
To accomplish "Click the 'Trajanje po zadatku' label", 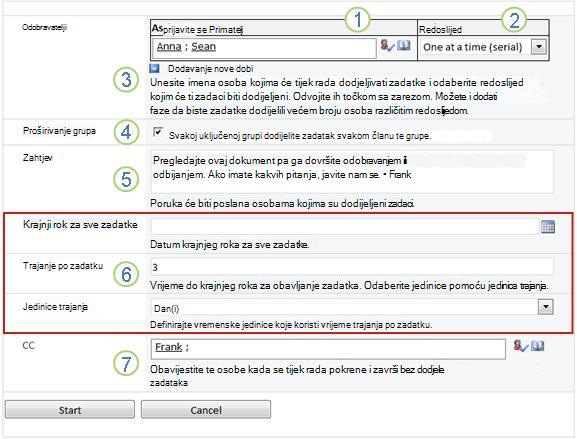I will pos(63,266).
